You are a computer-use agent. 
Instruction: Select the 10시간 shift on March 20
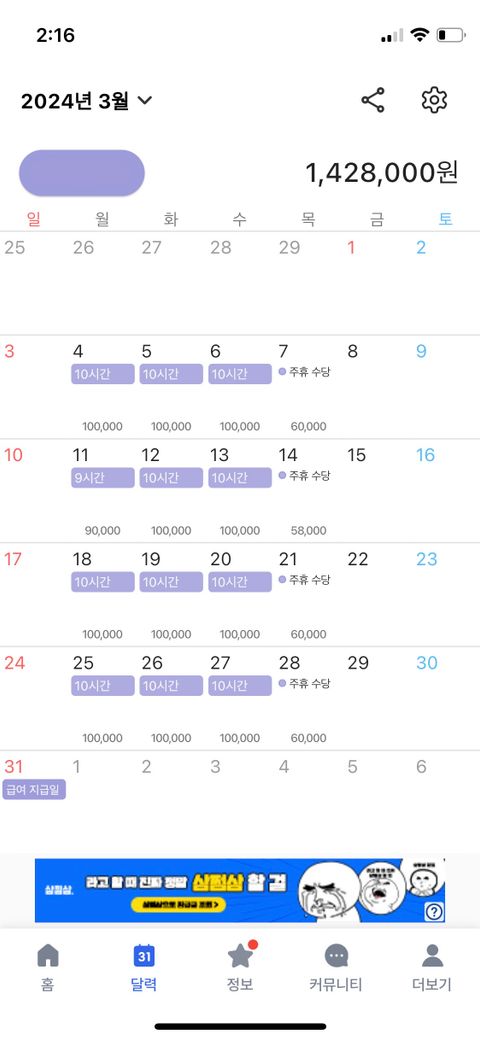pos(240,582)
